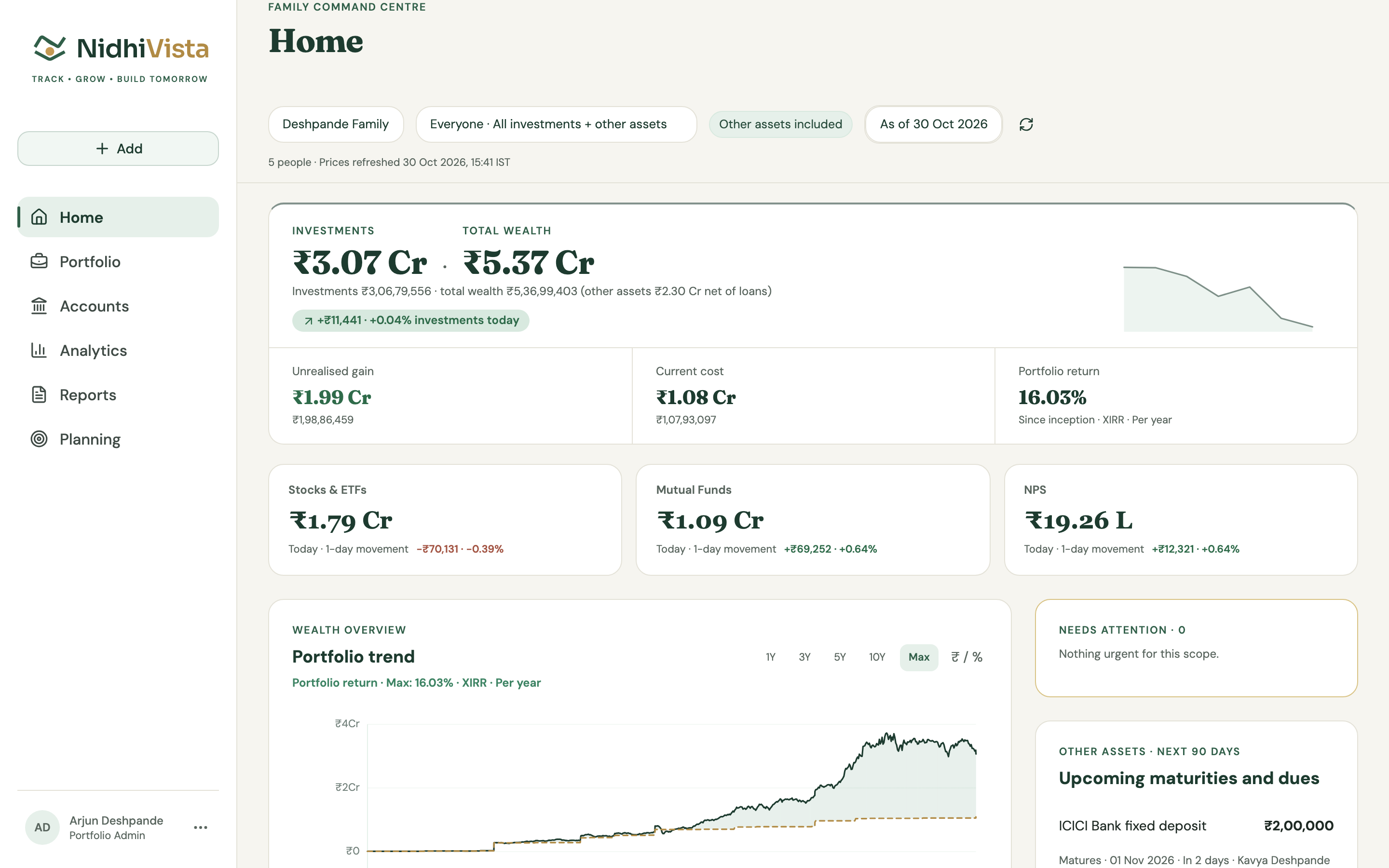The height and width of the screenshot is (868, 1389).
Task: Open the Planning section
Action: [x=118, y=439]
